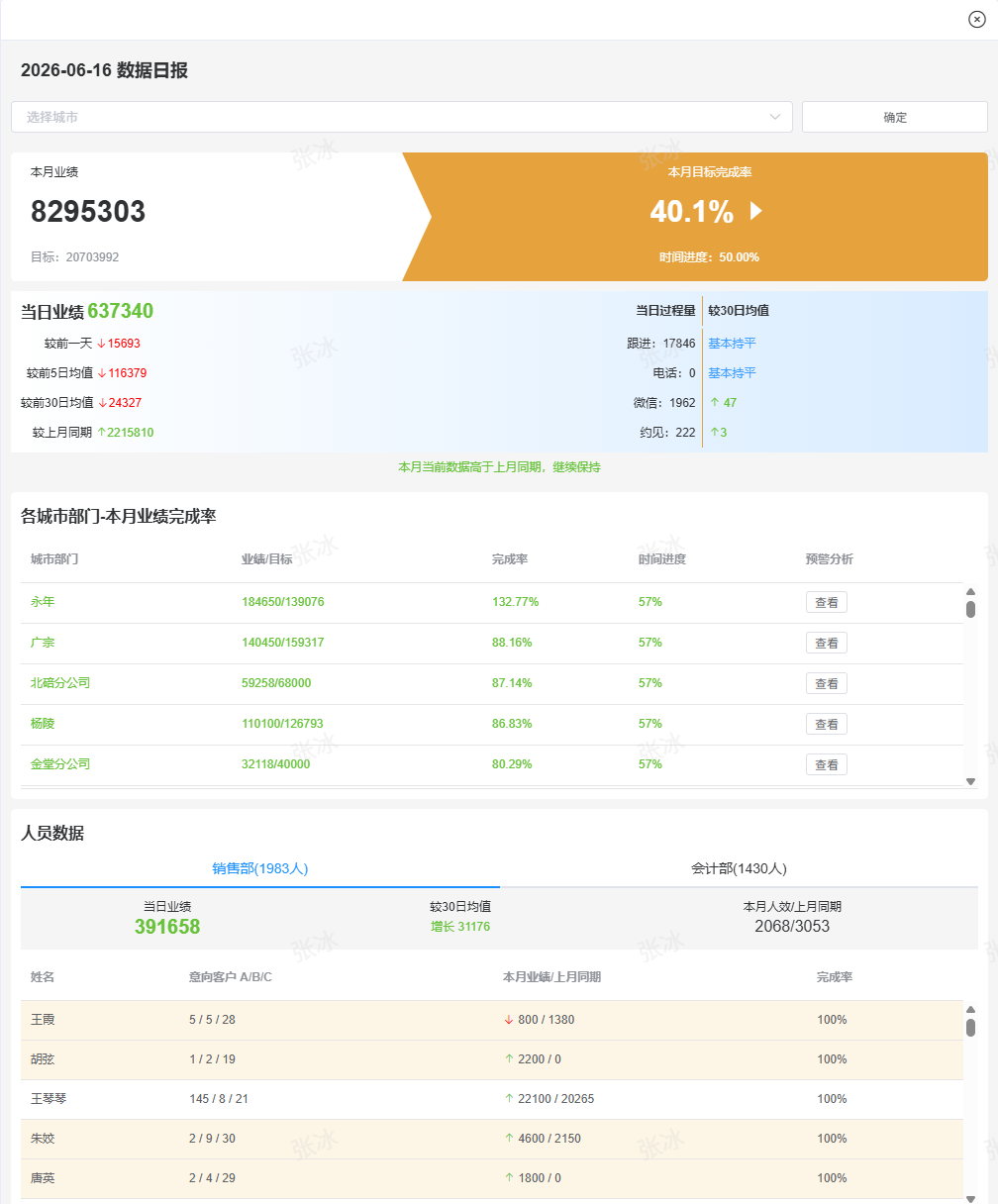The image size is (998, 1204).
Task: Click the green up arrow in 王琴琴 row
Action: [509, 1099]
